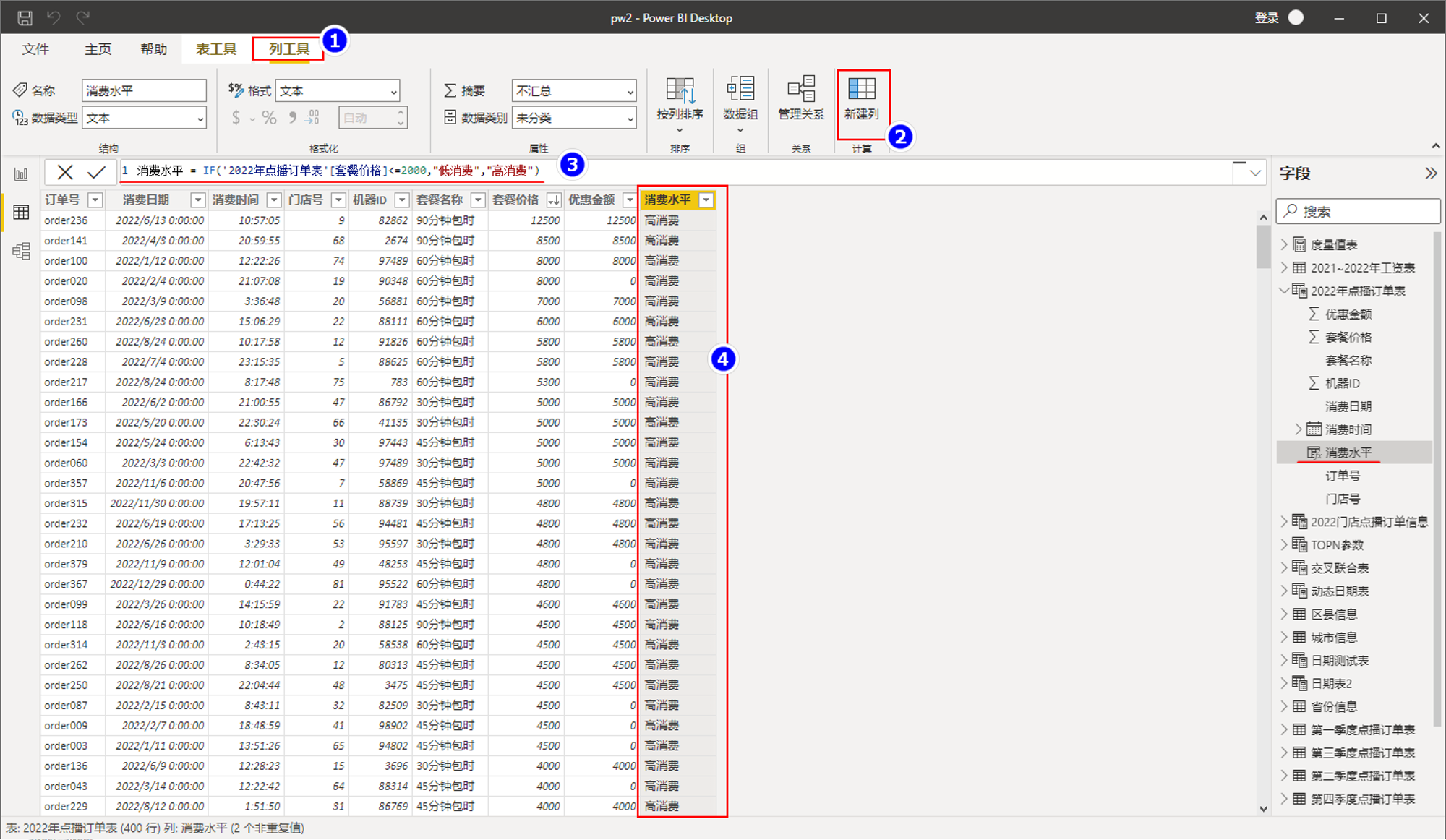
Task: Expand 2021~2022年工资表 table
Action: pos(1284,267)
